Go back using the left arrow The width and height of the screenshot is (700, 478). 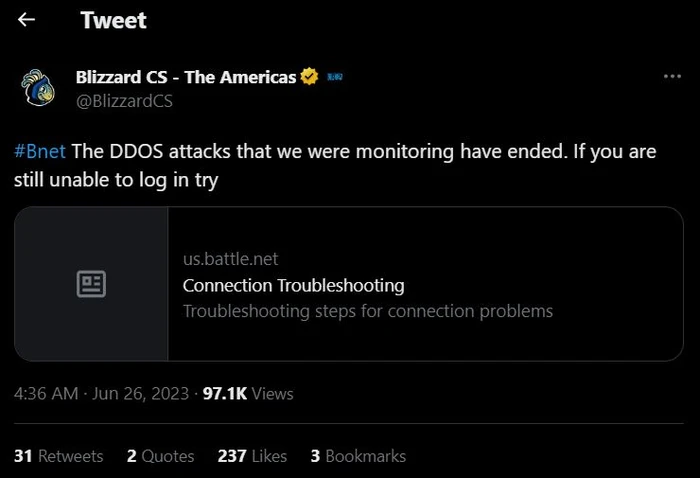pos(27,20)
